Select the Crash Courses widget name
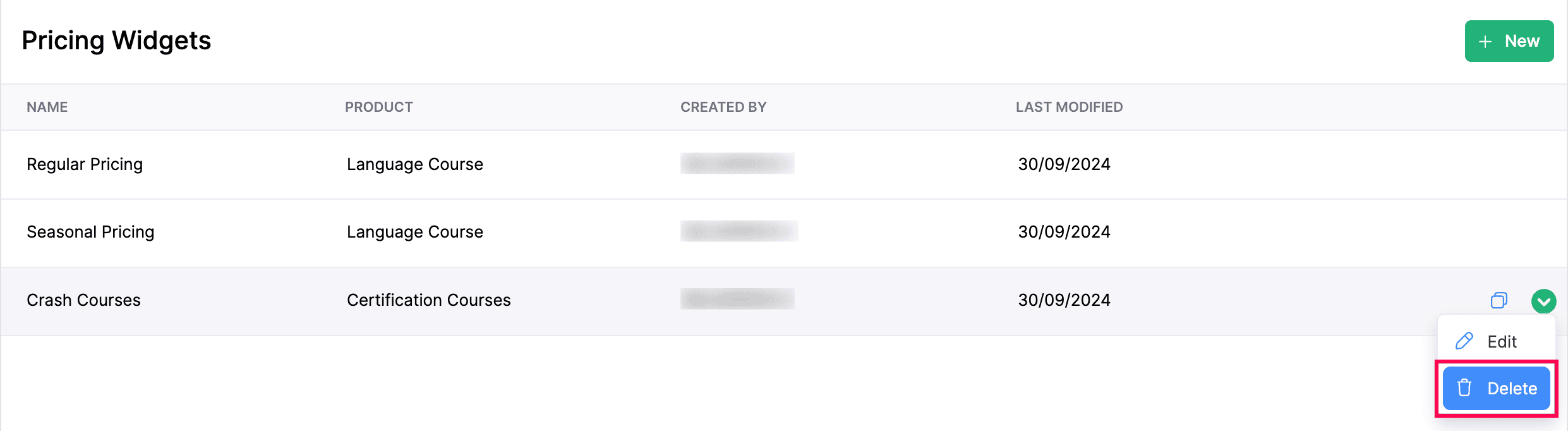 (83, 300)
